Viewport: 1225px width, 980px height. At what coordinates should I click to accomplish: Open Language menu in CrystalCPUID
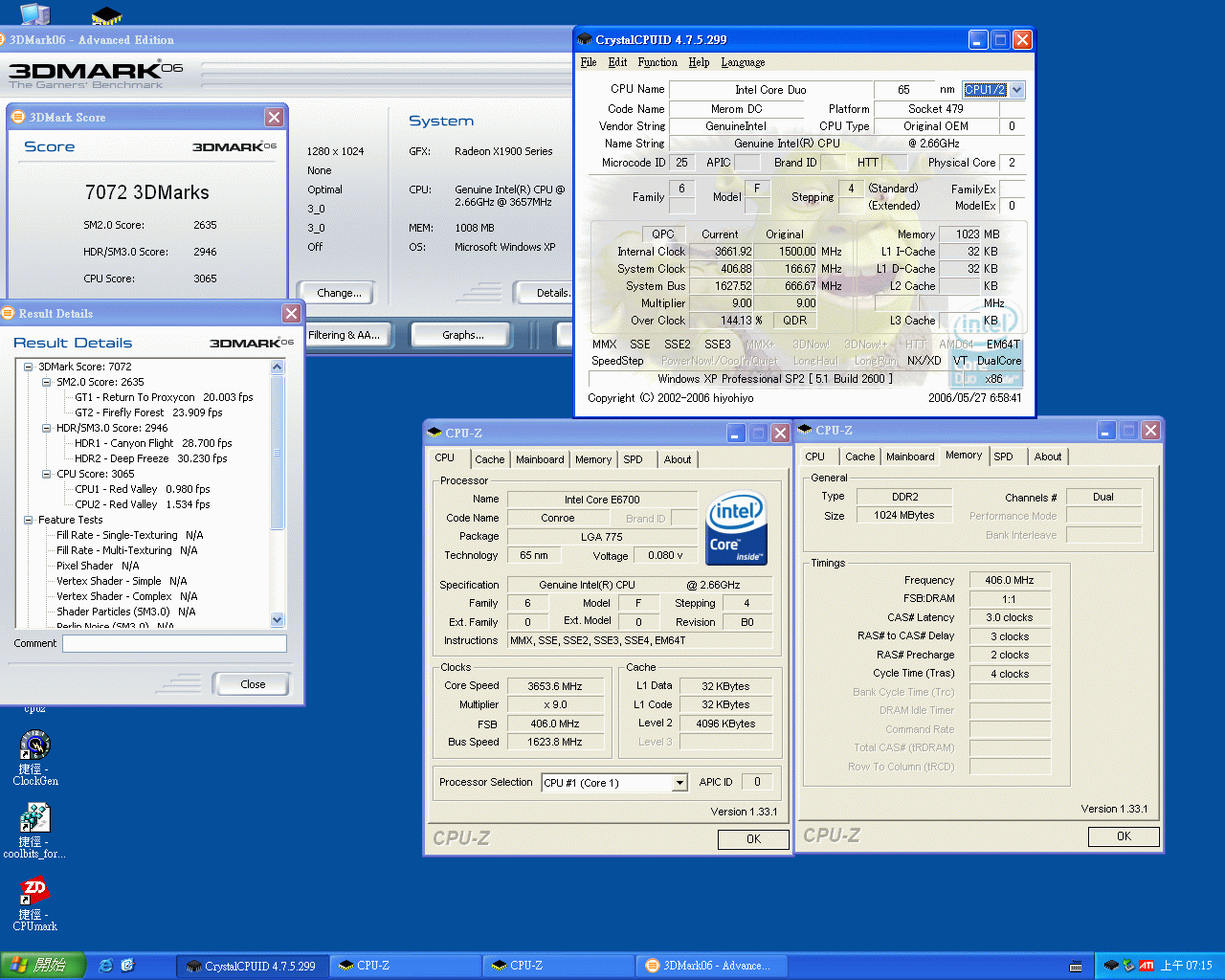point(743,62)
